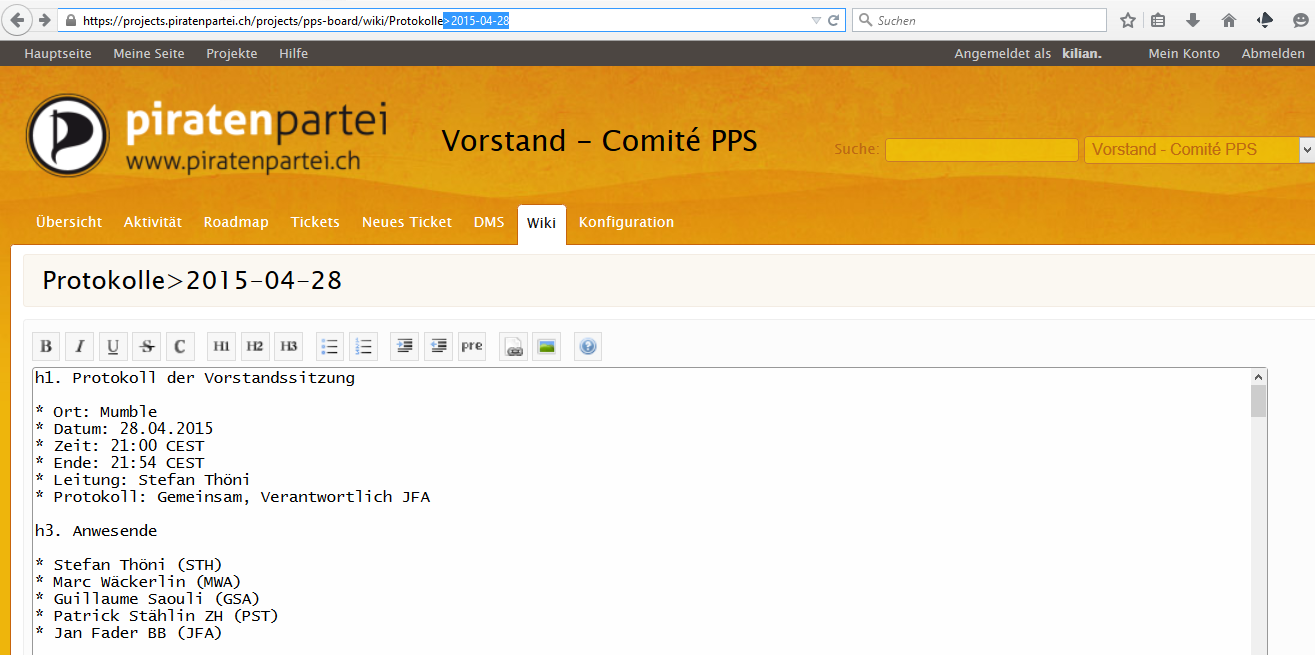Insert wiki page link
This screenshot has width=1315, height=655.
pyautogui.click(x=513, y=347)
